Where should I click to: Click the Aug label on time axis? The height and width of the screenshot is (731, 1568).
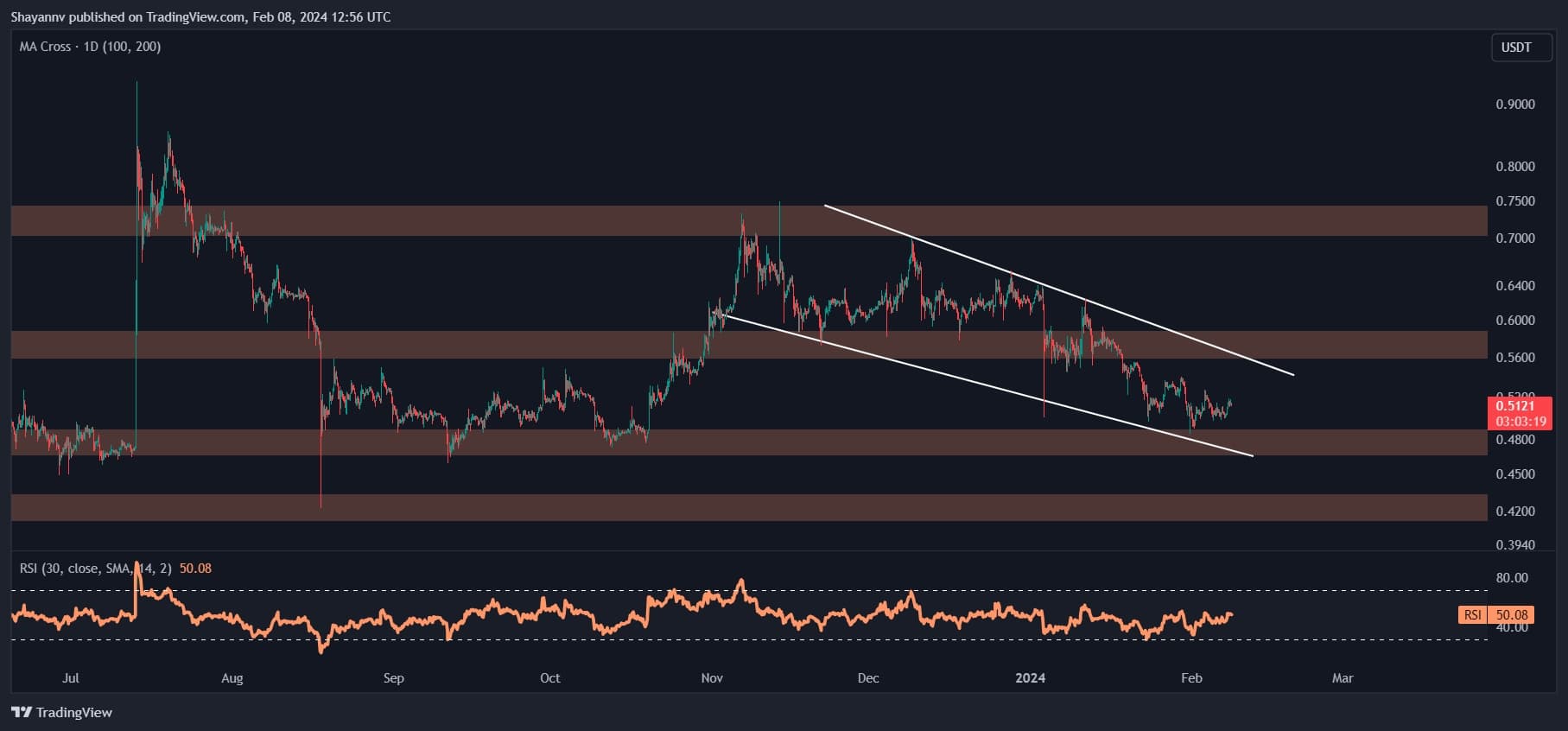click(232, 678)
